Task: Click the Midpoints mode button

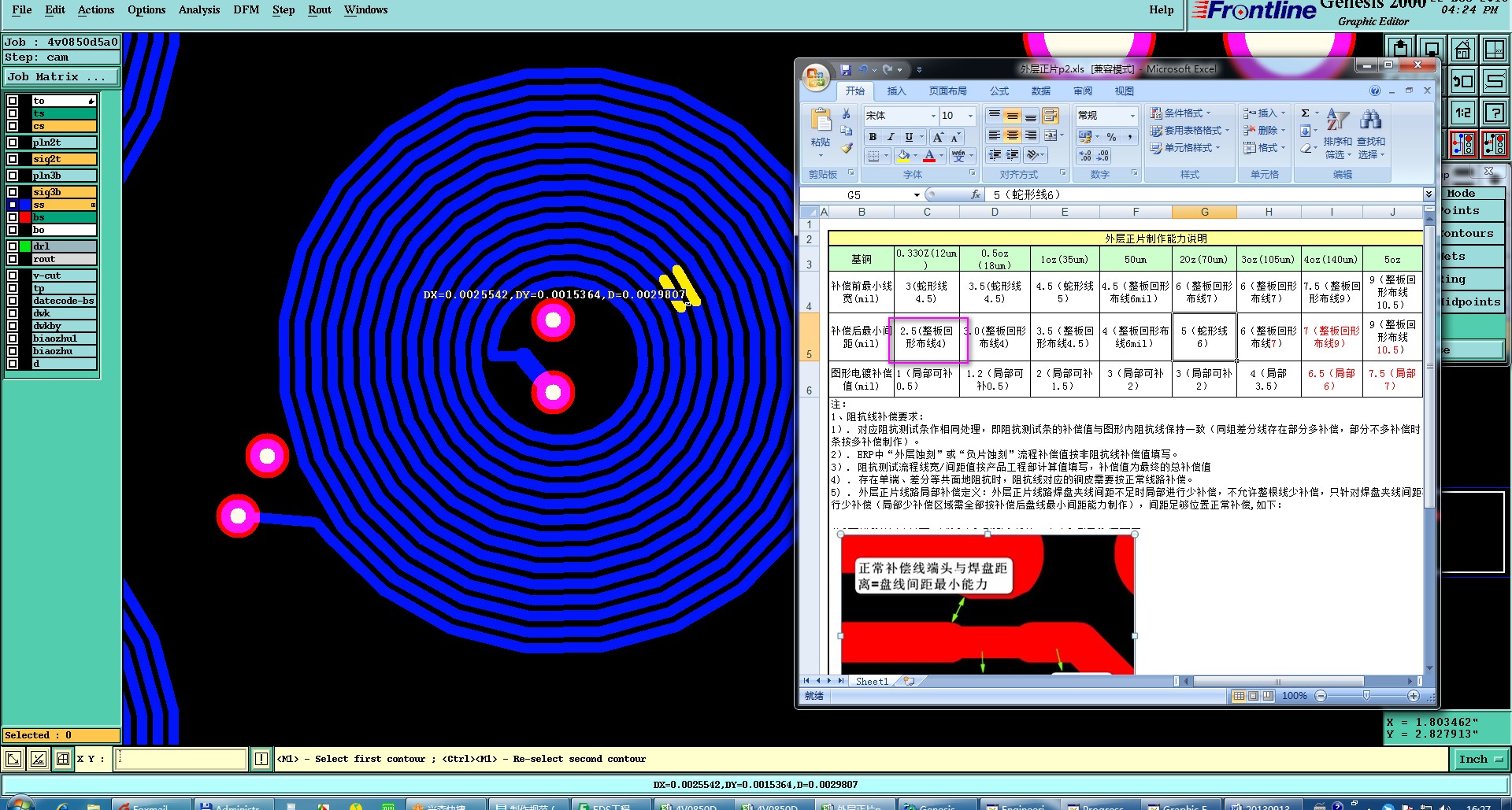Action: [x=1472, y=301]
